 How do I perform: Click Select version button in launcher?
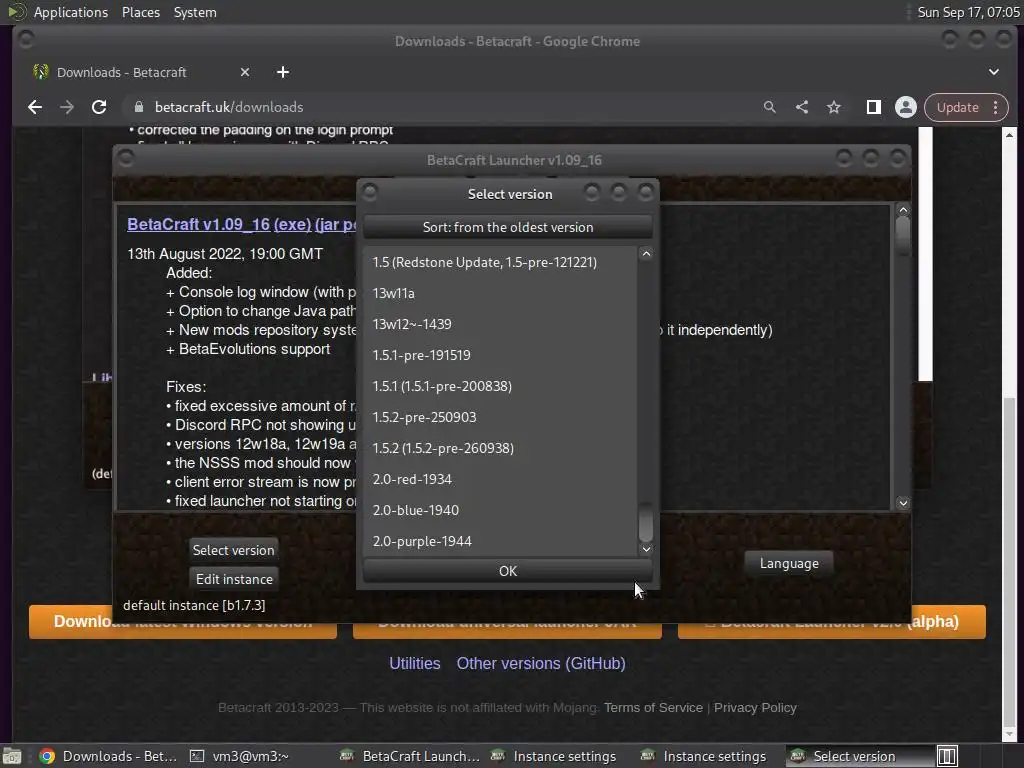[233, 550]
